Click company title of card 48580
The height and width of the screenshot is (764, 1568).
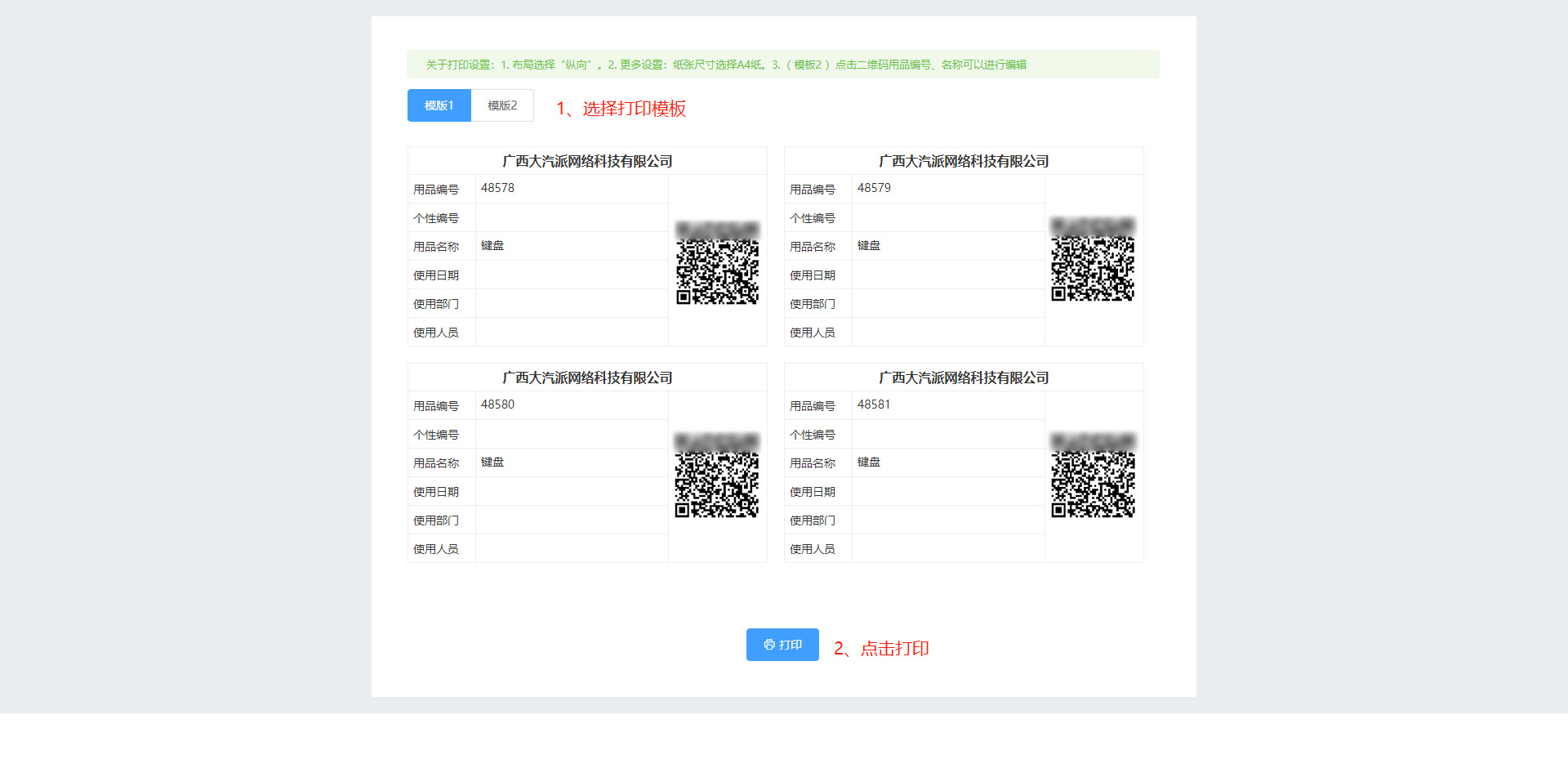pos(587,378)
